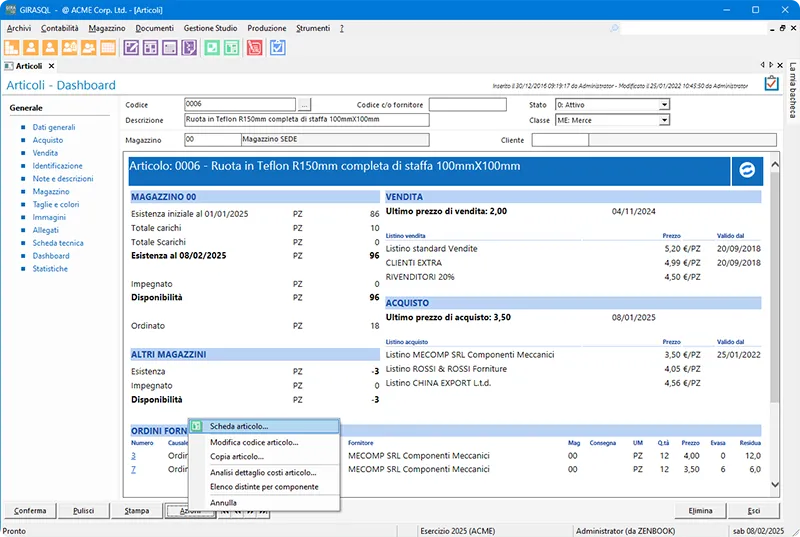
Task: Open Scheda tecnica in sidebar
Action: coord(58,243)
